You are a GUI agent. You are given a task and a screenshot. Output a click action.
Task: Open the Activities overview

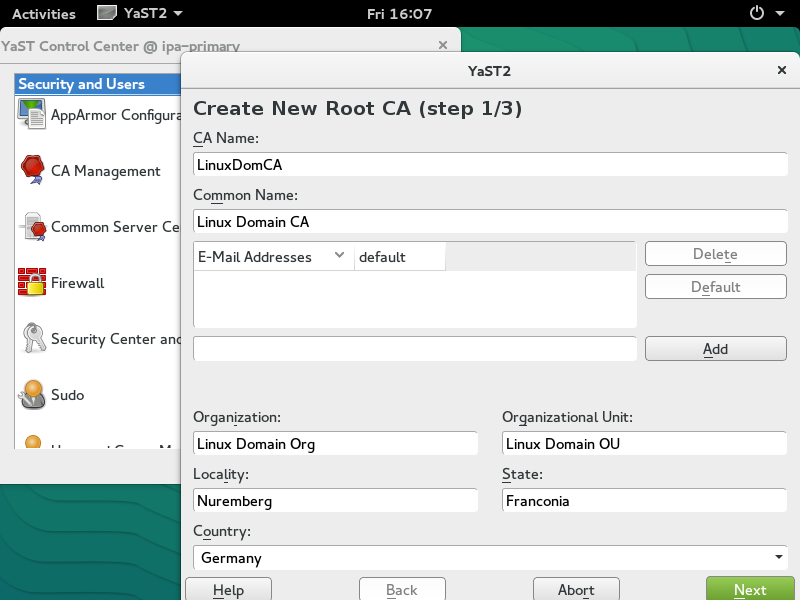point(43,14)
